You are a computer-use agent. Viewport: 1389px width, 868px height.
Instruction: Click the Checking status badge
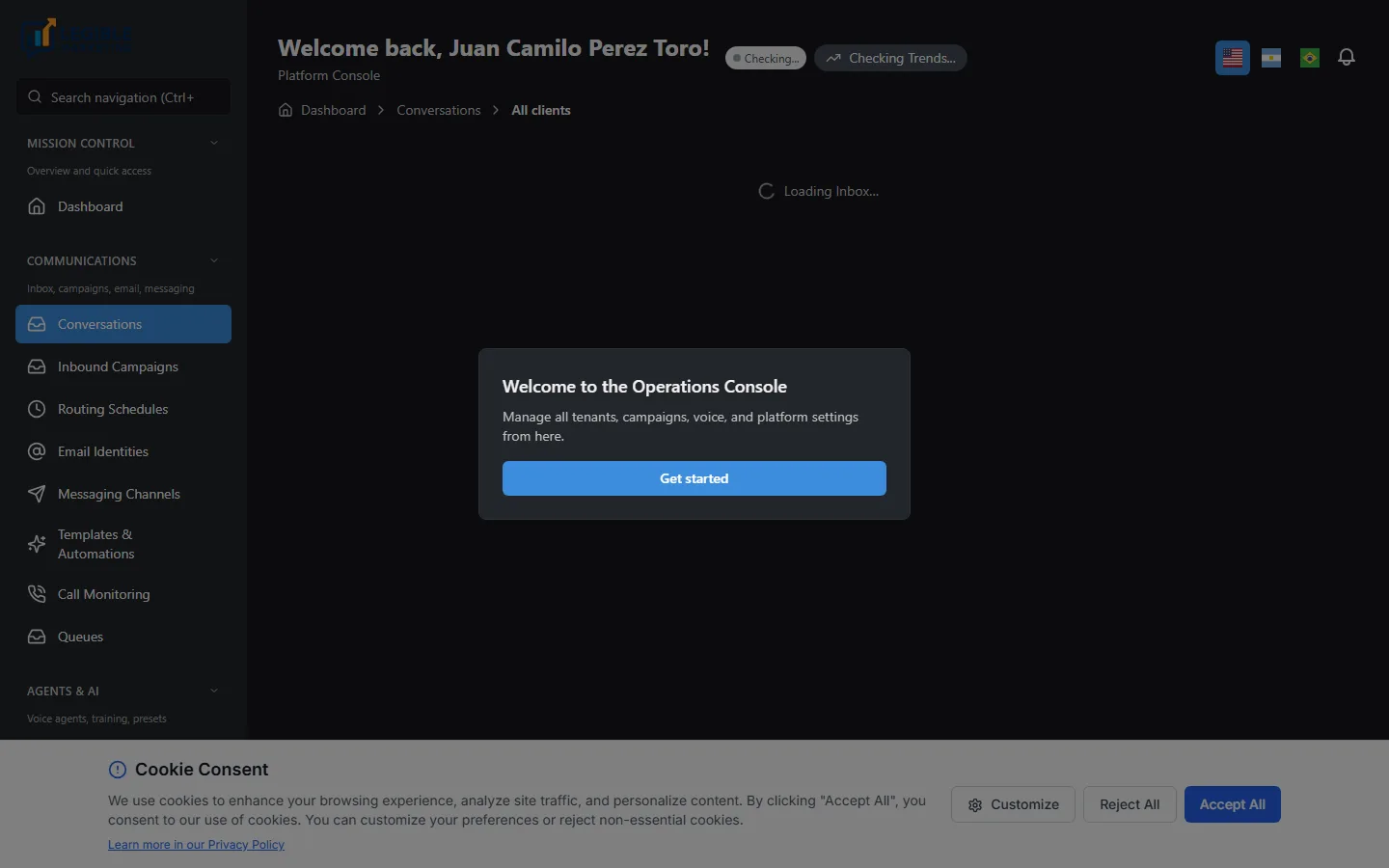pyautogui.click(x=766, y=58)
